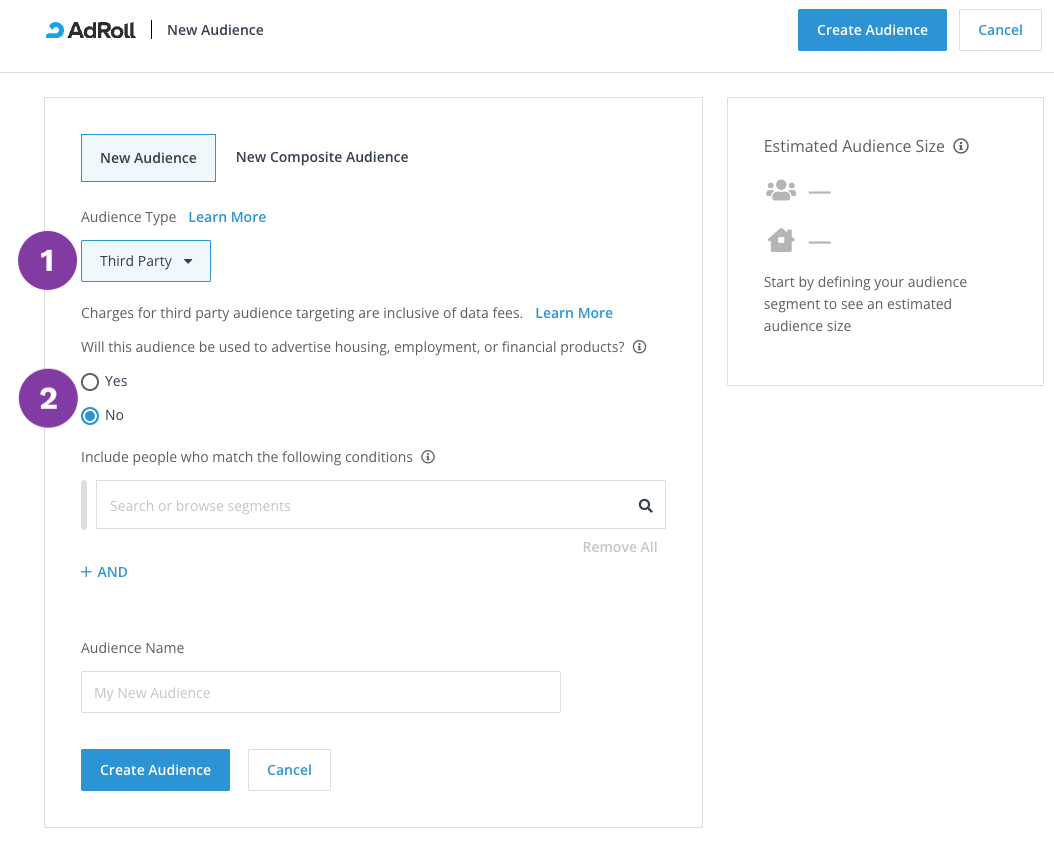Viewport: 1054px width, 843px height.
Task: Click the AdRoll logo
Action: (91, 30)
